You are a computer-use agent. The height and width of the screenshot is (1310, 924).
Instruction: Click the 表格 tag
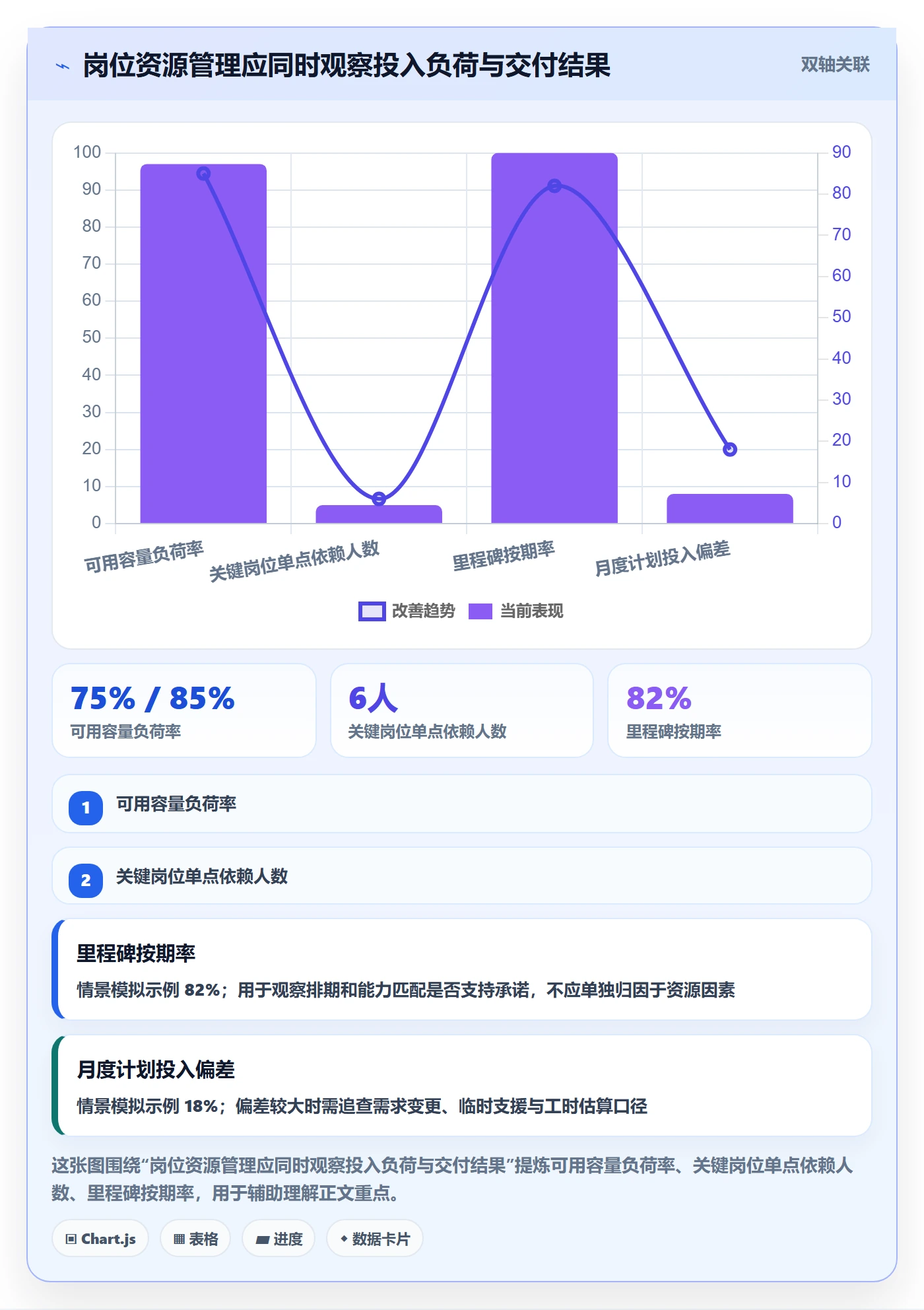195,1239
